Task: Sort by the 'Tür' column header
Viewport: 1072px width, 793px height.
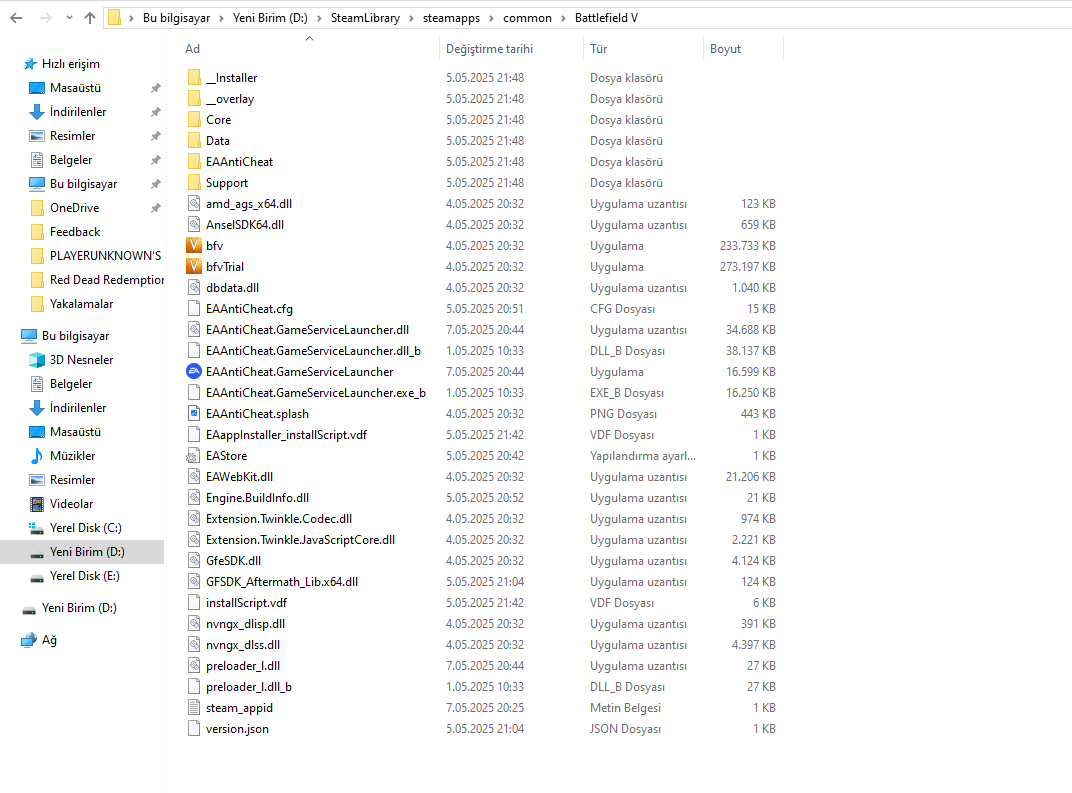Action: [x=599, y=49]
